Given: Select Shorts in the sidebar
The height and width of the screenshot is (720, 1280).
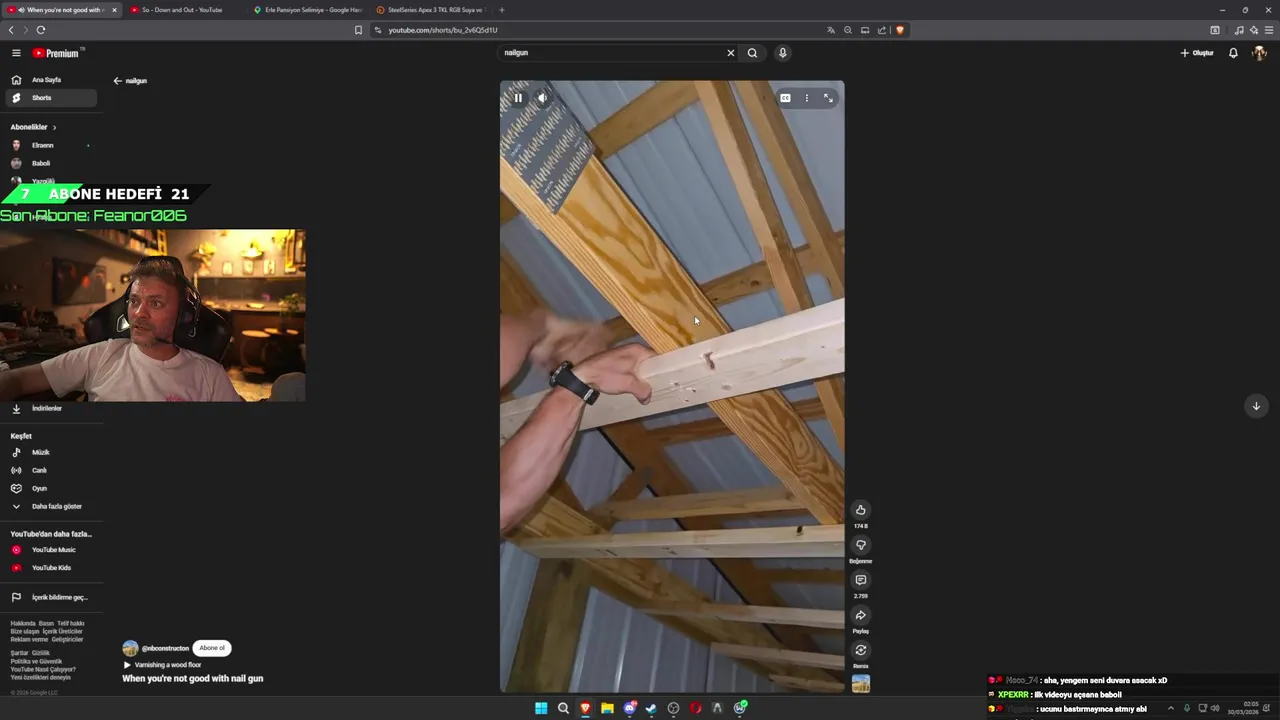Looking at the screenshot, I should pos(50,98).
